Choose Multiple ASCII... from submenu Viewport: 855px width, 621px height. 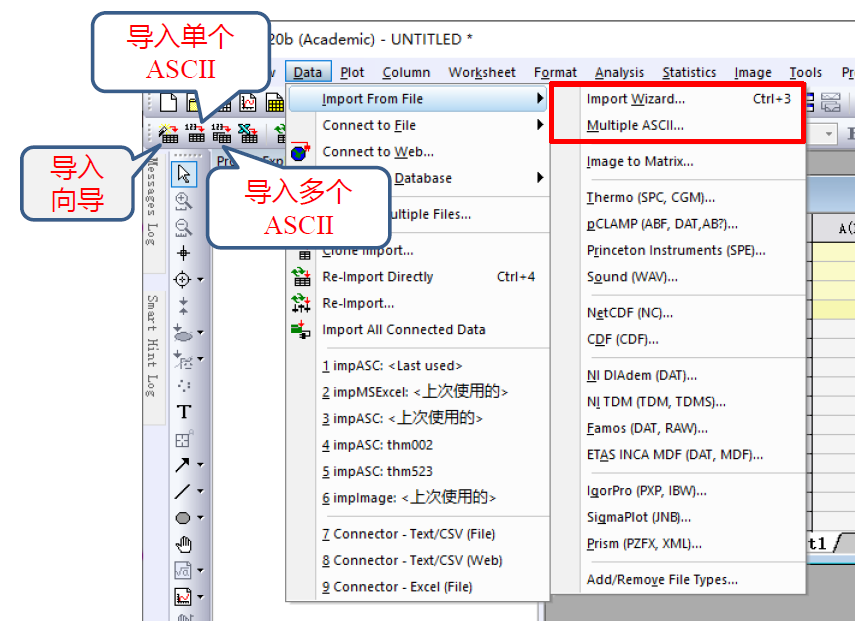635,126
